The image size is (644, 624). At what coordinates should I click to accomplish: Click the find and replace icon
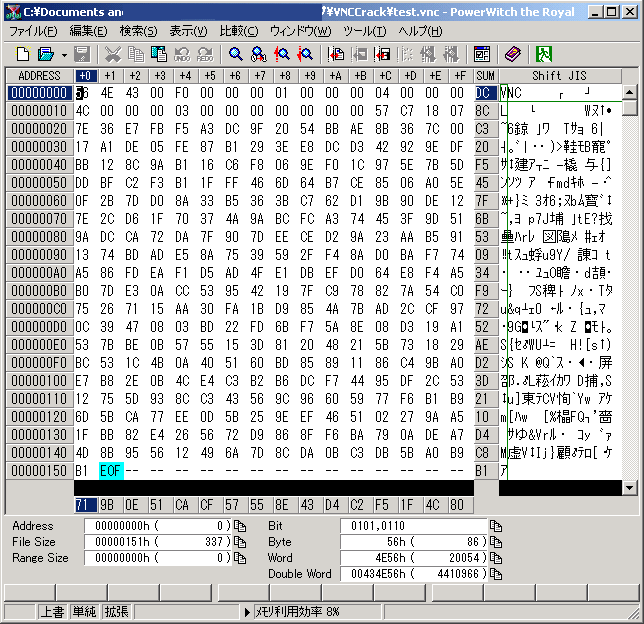[259, 54]
